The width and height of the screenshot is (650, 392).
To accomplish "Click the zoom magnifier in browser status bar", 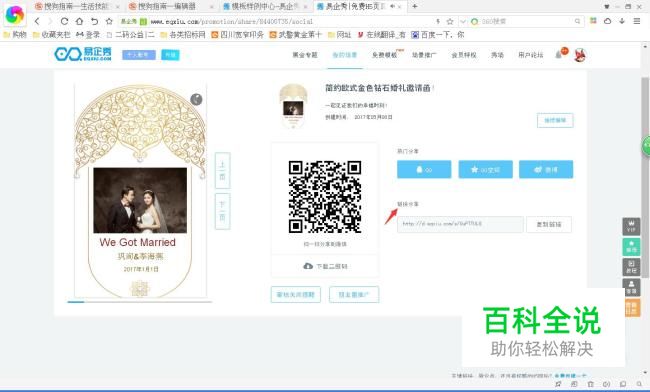I will click(x=639, y=384).
